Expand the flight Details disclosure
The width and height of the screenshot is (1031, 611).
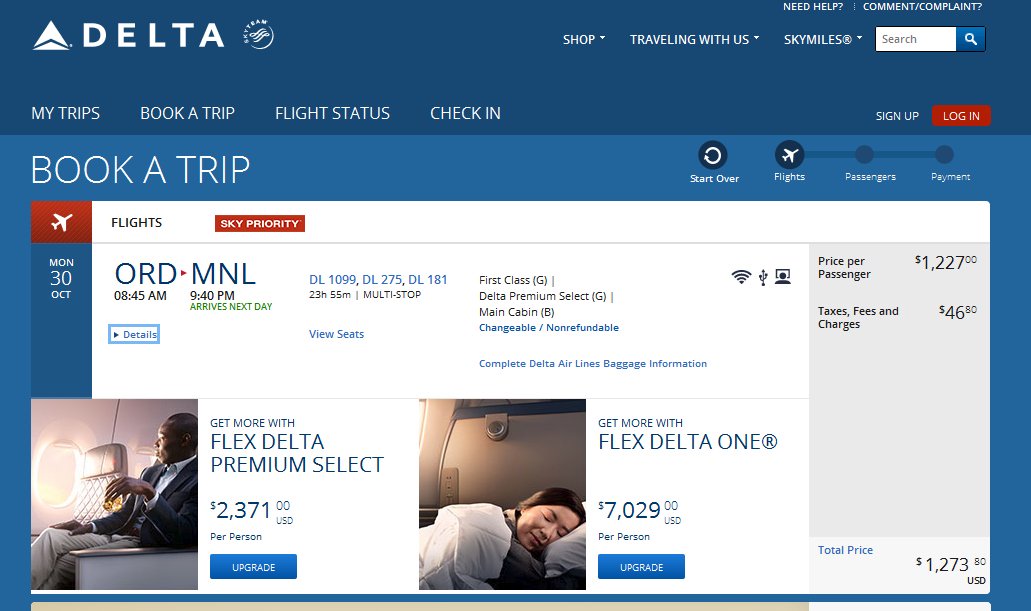pos(135,334)
